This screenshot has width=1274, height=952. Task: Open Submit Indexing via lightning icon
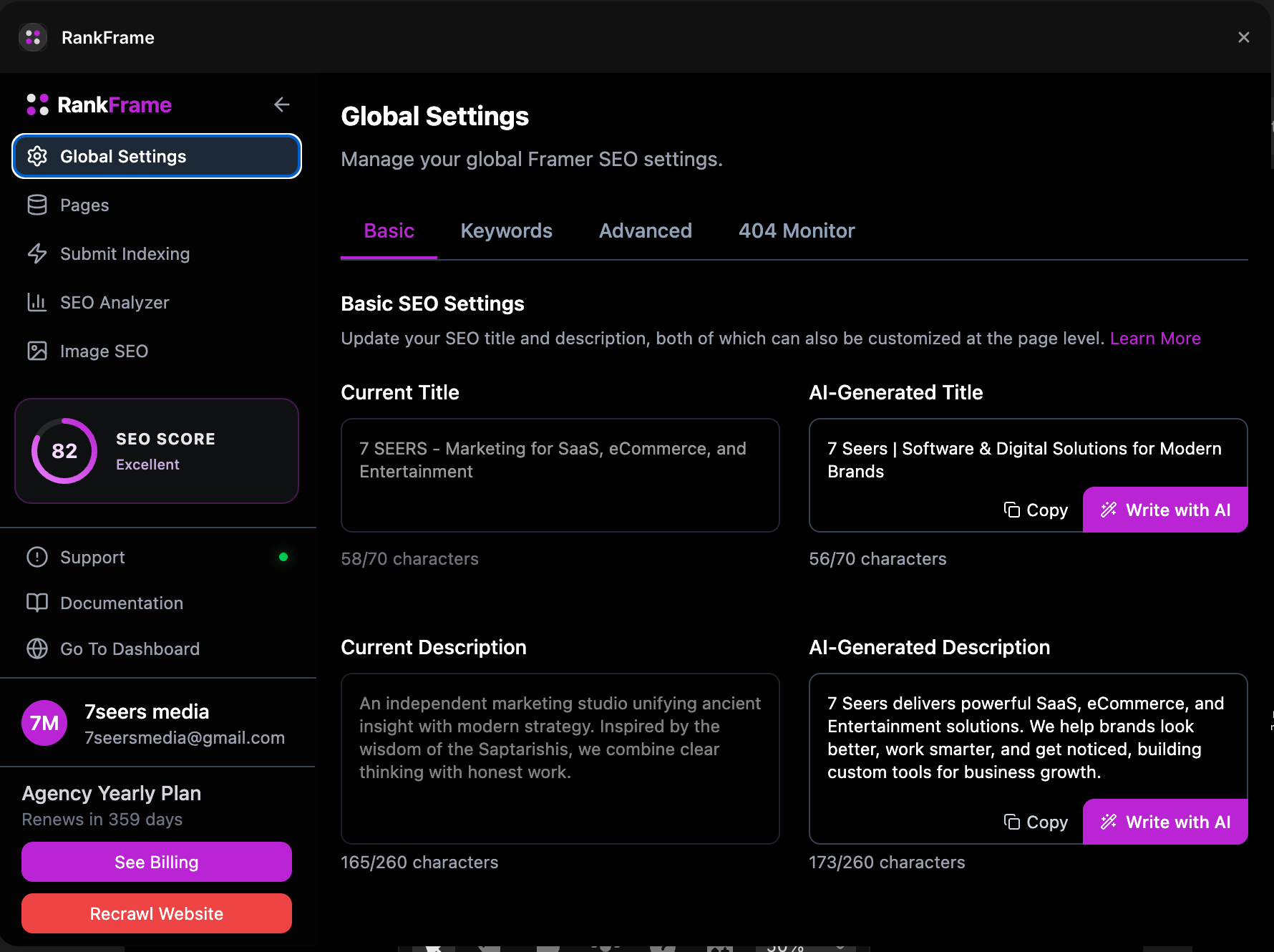click(x=37, y=253)
